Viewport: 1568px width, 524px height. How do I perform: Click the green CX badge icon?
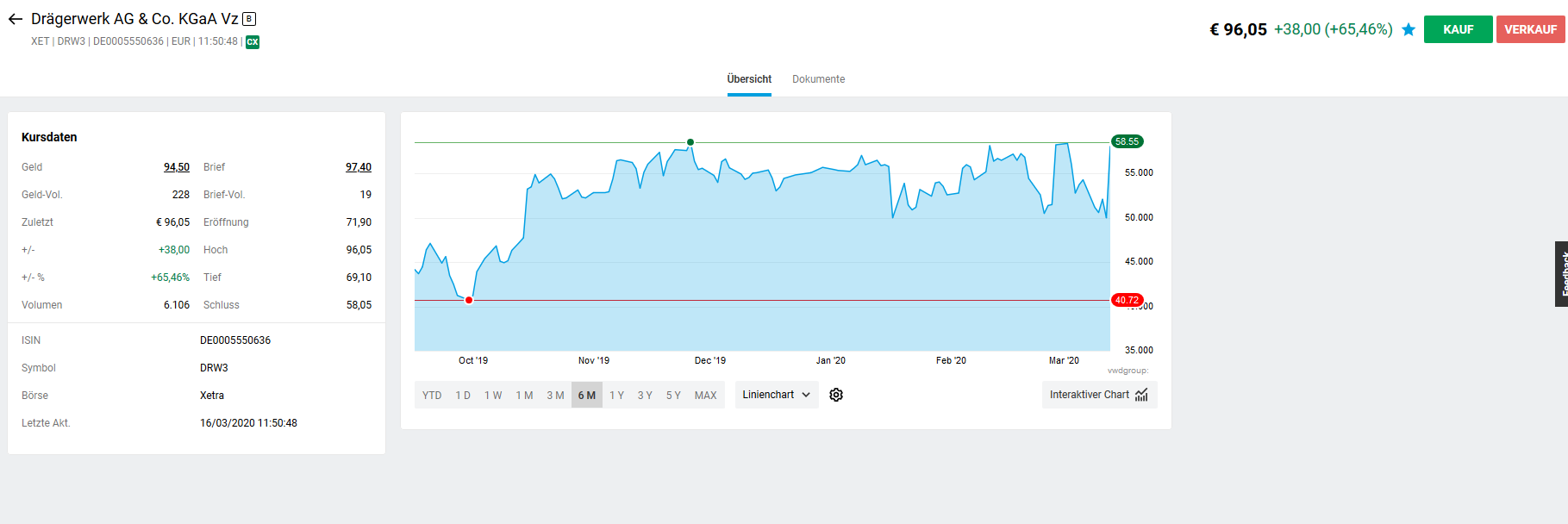(x=253, y=41)
